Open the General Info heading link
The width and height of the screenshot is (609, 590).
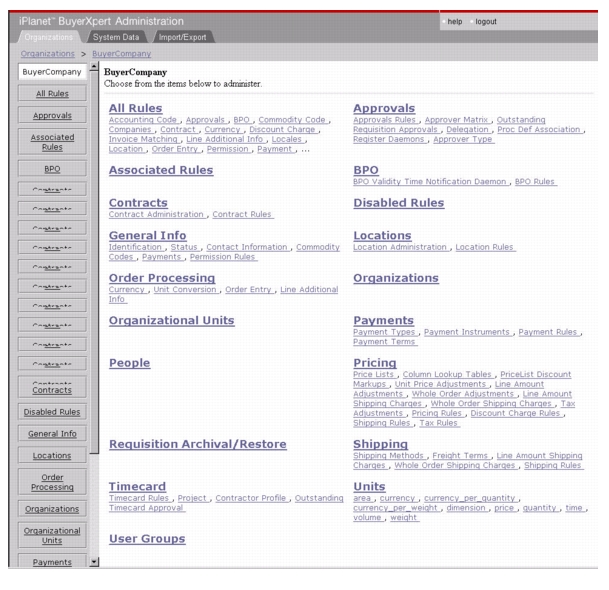(147, 235)
